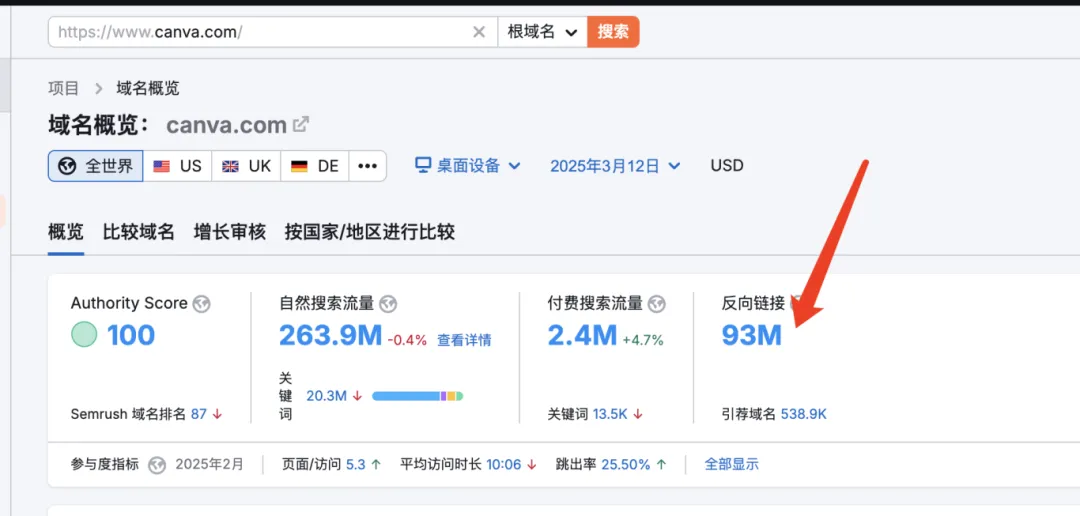Screen dimensions: 1080x516
Task: Click the +4.7% paid traffic change
Action: point(643,340)
